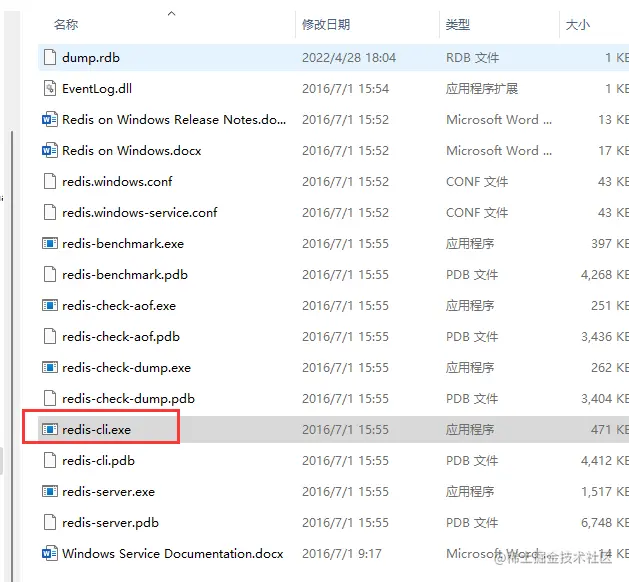Click the 1,517 KB size value
The image size is (629, 582).
(x=605, y=492)
